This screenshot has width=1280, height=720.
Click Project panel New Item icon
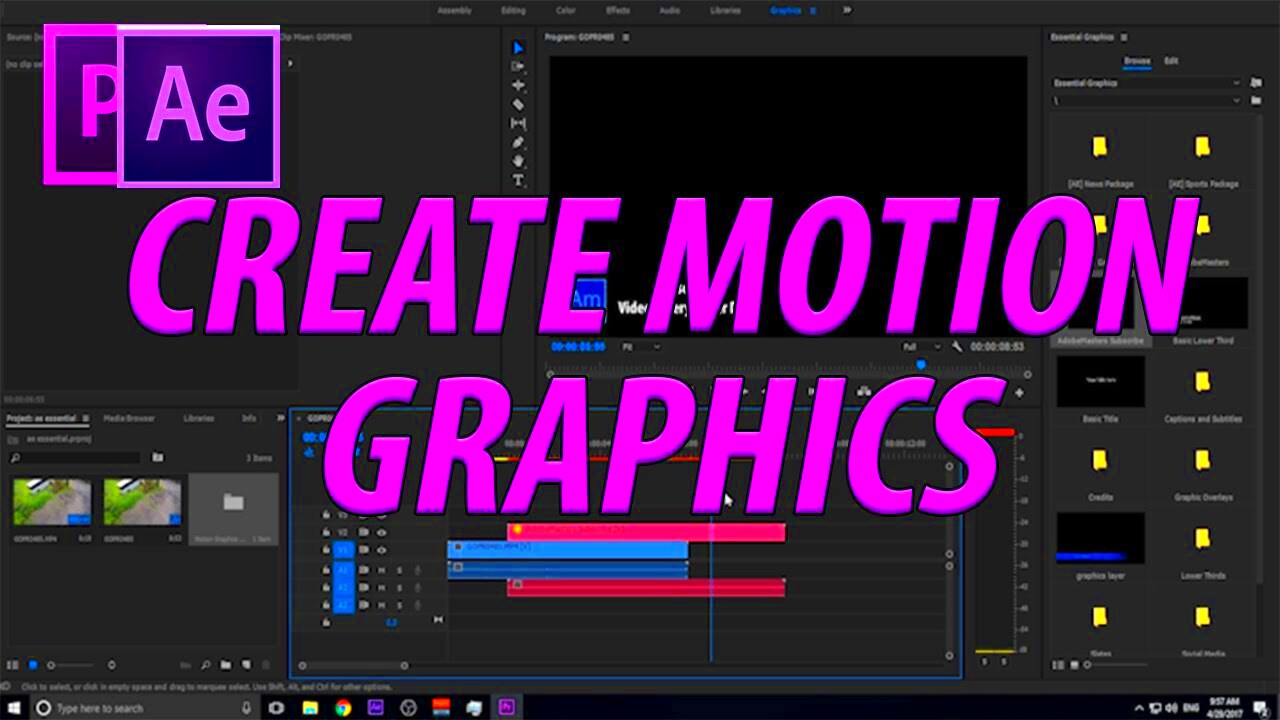(x=244, y=664)
